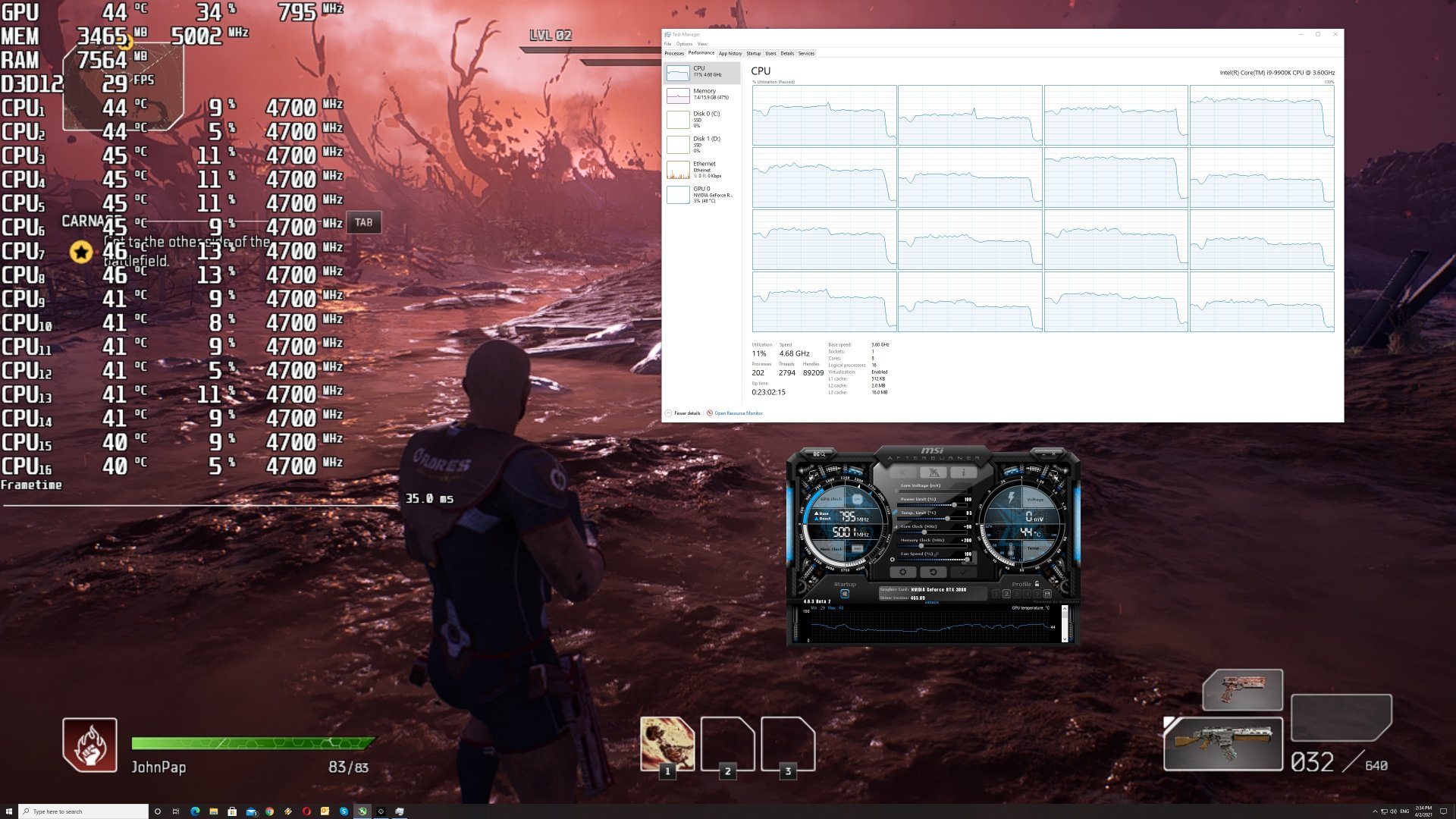The height and width of the screenshot is (819, 1456).
Task: Switch to the Startup tab
Action: click(753, 53)
